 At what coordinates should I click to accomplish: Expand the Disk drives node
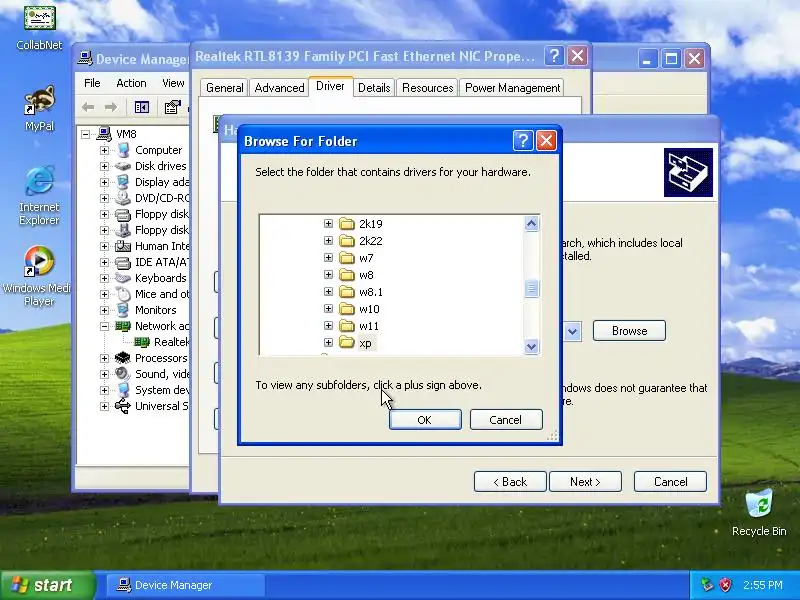tap(104, 166)
